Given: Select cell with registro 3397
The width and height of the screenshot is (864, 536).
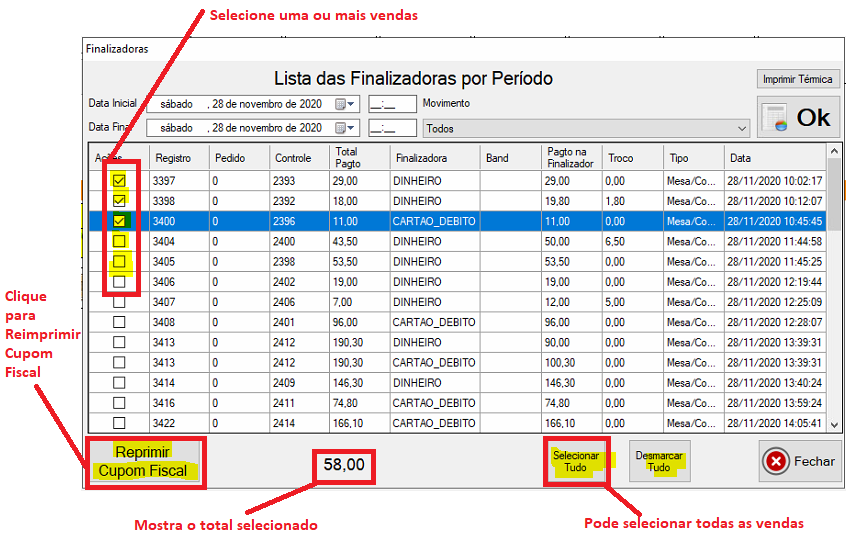Looking at the screenshot, I should point(179,181).
